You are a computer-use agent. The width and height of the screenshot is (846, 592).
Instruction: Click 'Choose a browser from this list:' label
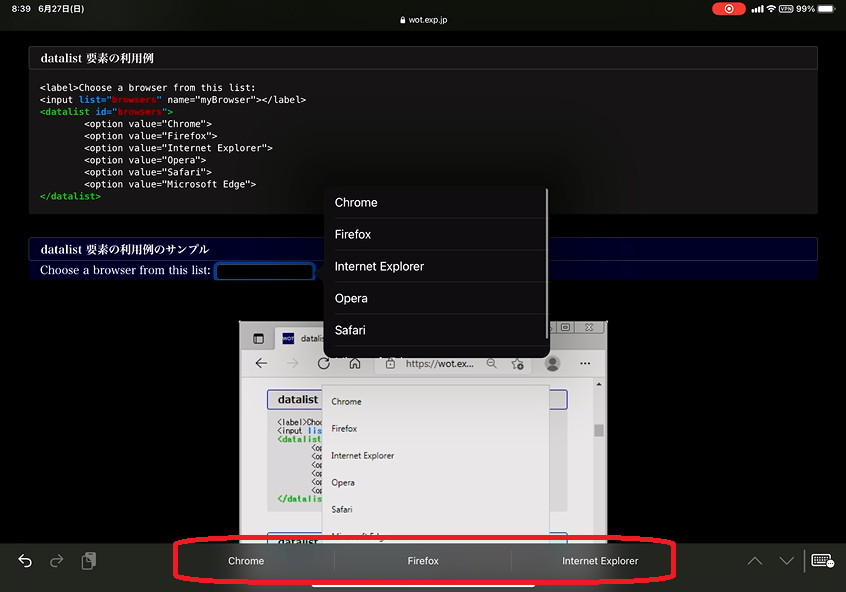pos(125,270)
